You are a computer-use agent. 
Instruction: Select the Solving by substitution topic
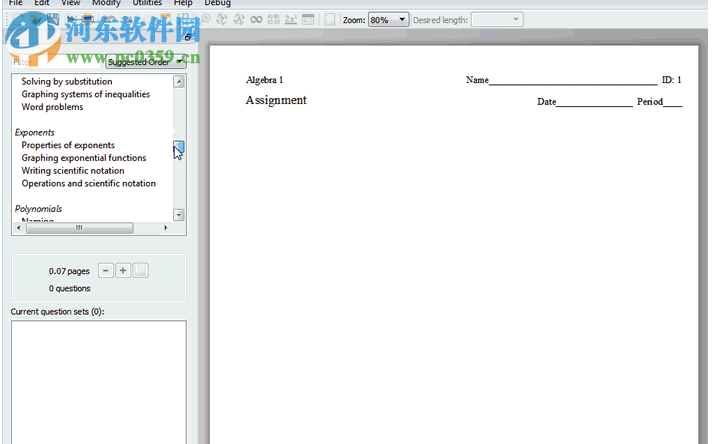pos(67,82)
